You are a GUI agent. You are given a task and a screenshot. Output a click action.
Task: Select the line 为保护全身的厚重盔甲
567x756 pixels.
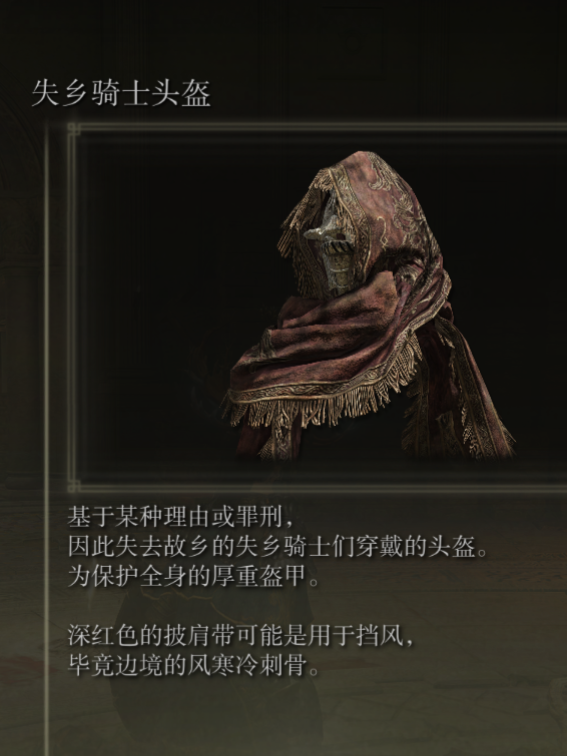pyautogui.click(x=193, y=576)
